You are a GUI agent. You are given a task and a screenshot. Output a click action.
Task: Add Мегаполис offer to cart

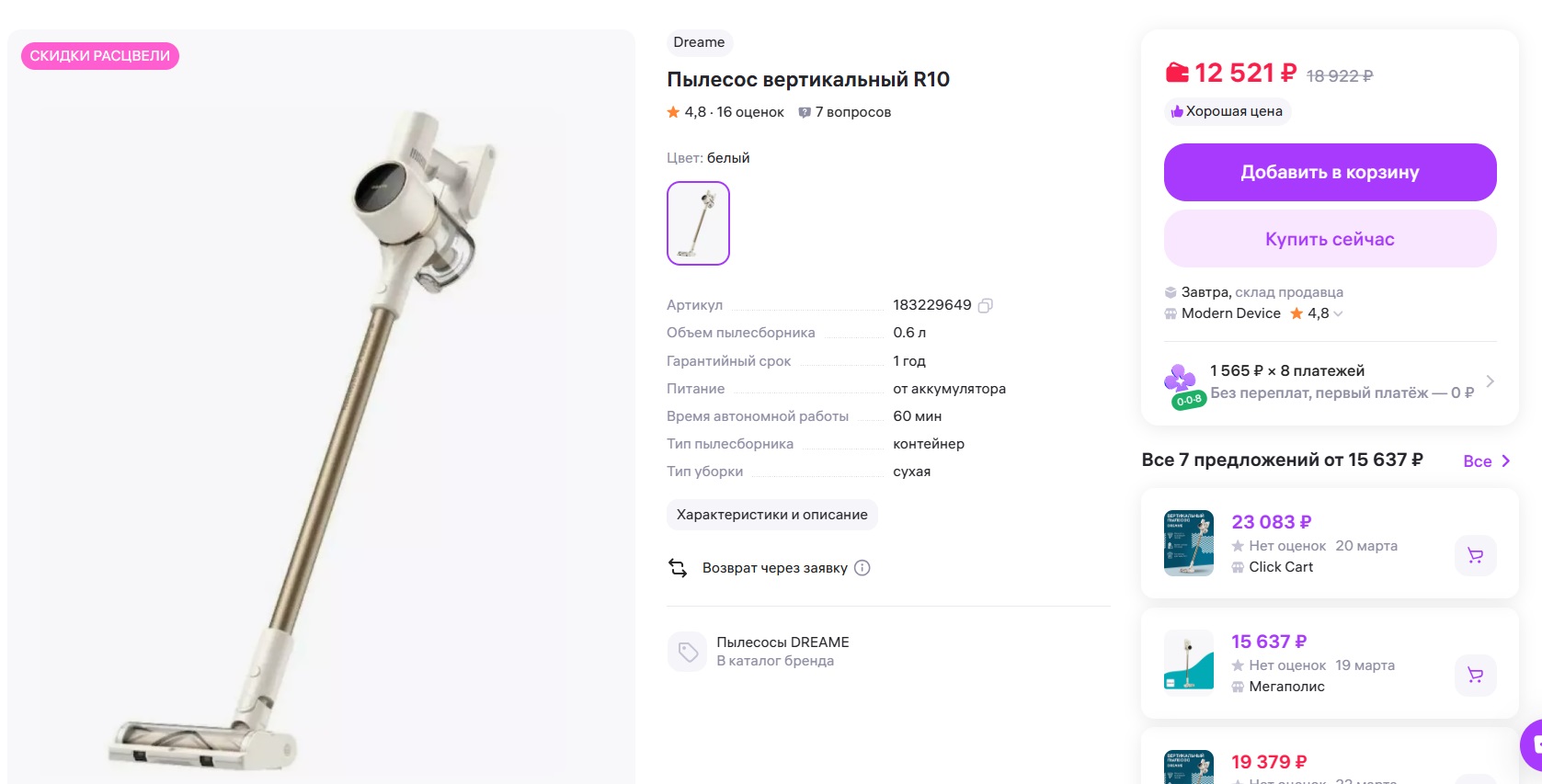[1475, 675]
